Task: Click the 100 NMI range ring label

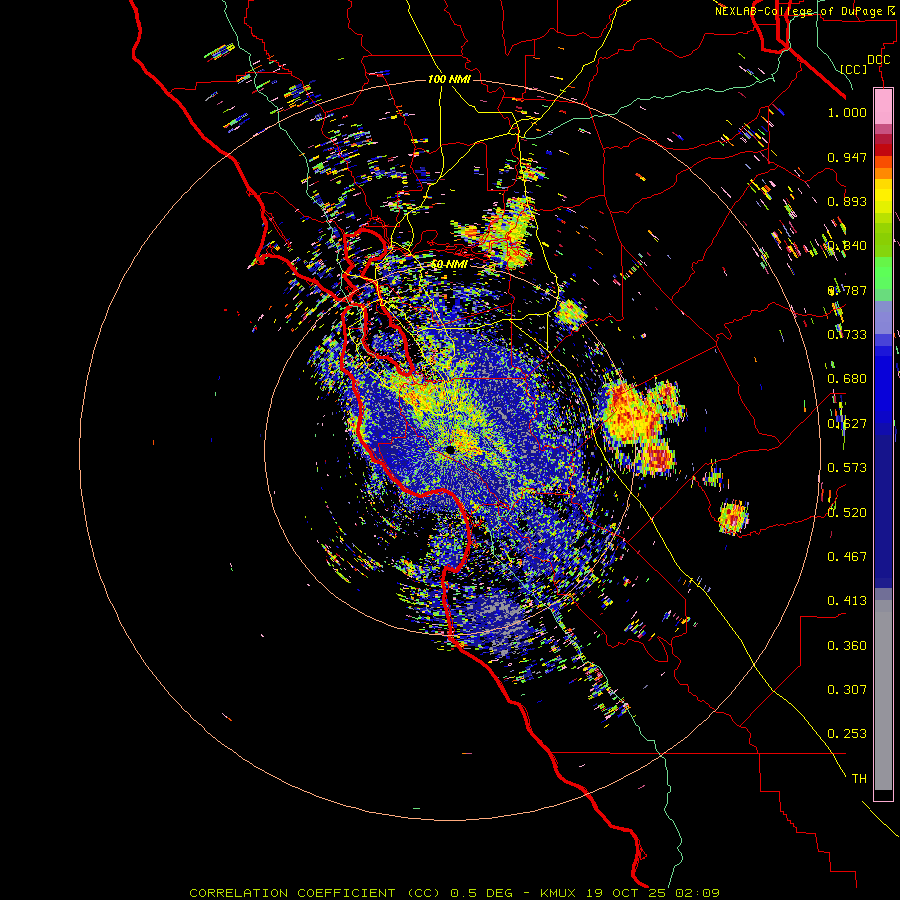Action: [449, 79]
